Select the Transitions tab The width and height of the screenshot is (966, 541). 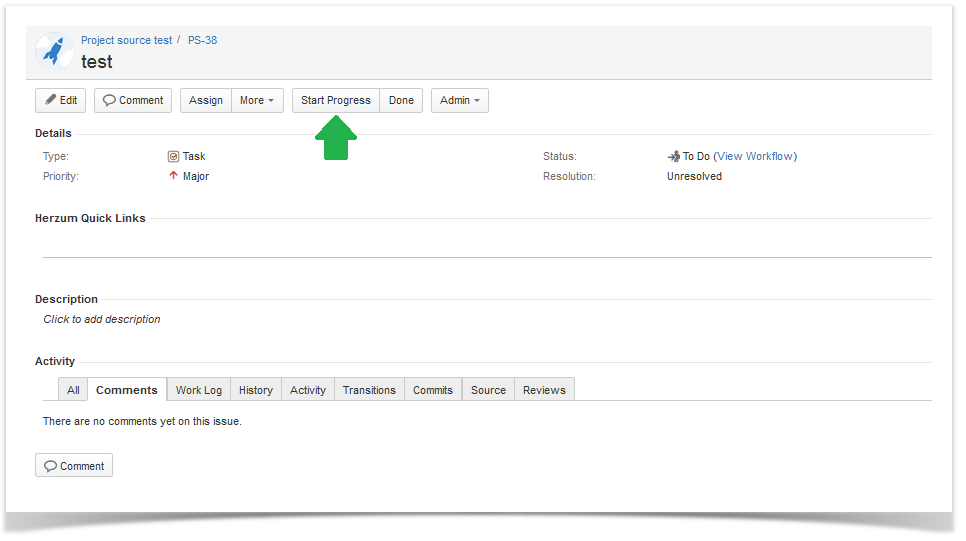(x=369, y=390)
